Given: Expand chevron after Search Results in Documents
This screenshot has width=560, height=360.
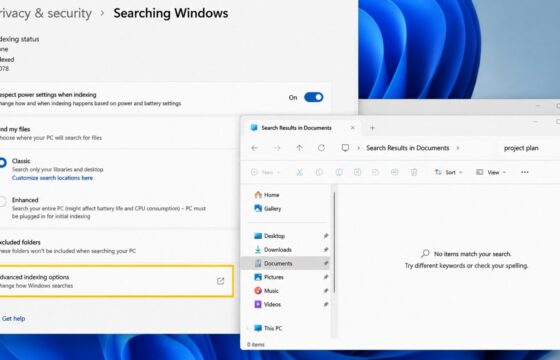Looking at the screenshot, I should point(458,148).
